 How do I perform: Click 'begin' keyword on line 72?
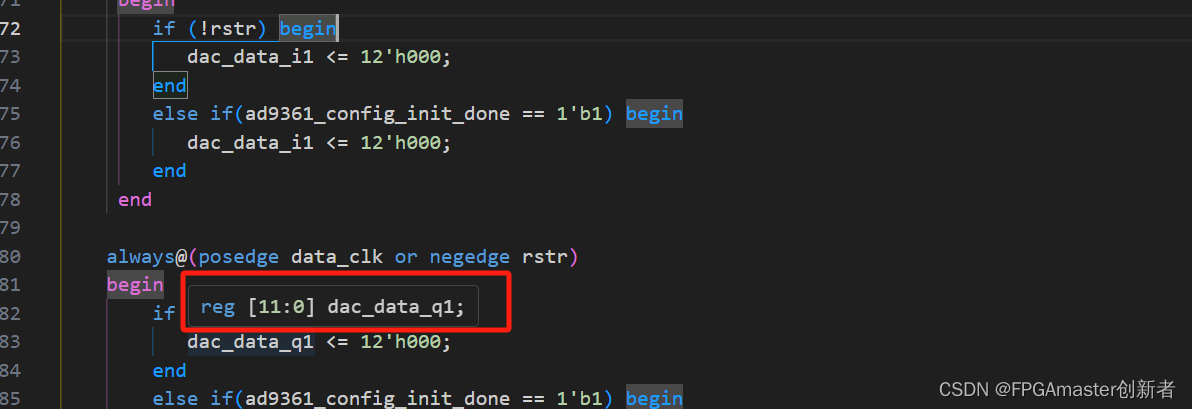pyautogui.click(x=308, y=29)
